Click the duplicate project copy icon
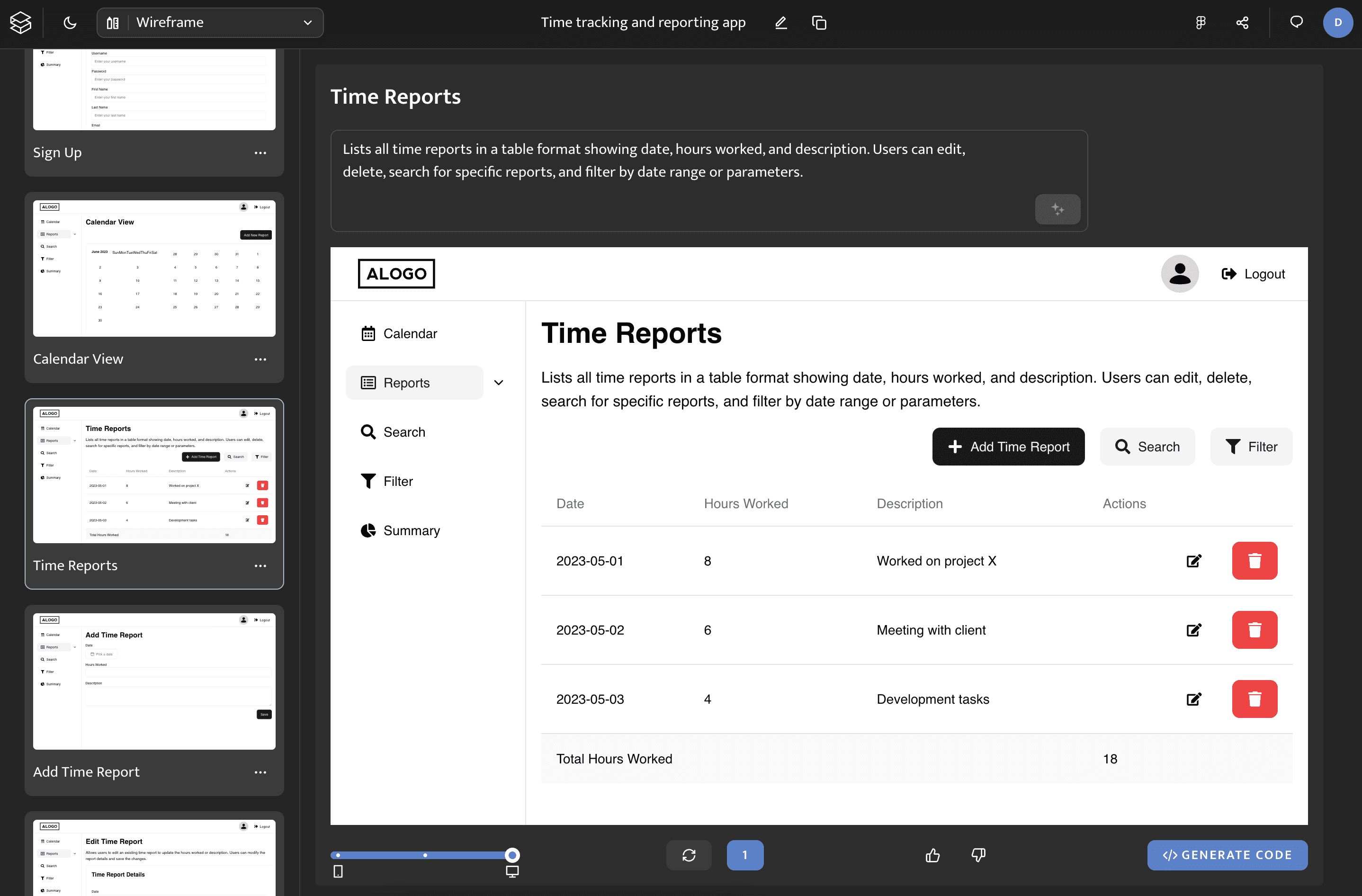Screen dimensions: 1362x896 [x=819, y=22]
